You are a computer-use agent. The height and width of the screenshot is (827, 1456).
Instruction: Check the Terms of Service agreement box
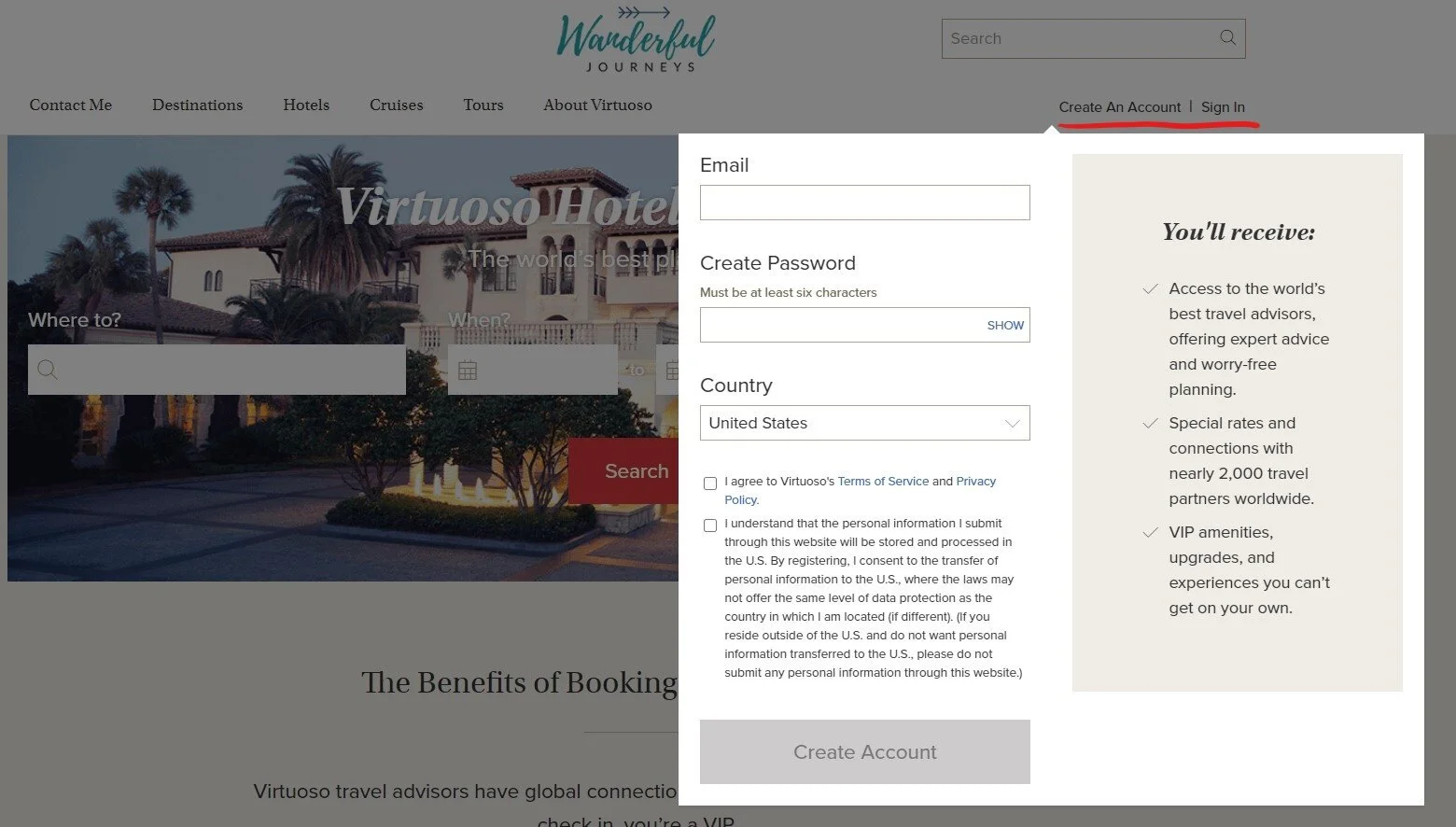click(710, 483)
